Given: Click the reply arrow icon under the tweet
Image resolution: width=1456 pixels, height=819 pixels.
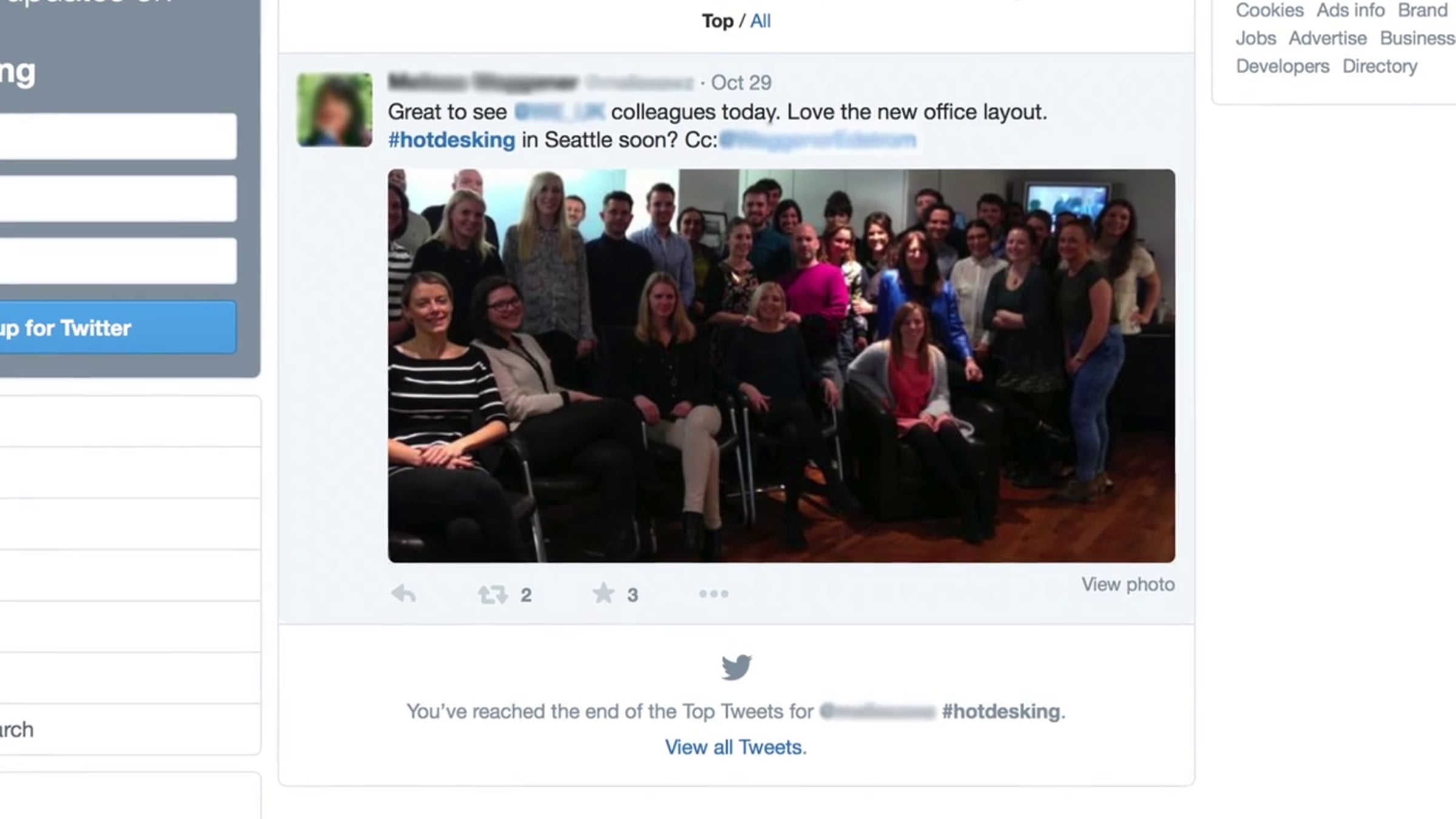Looking at the screenshot, I should (403, 593).
